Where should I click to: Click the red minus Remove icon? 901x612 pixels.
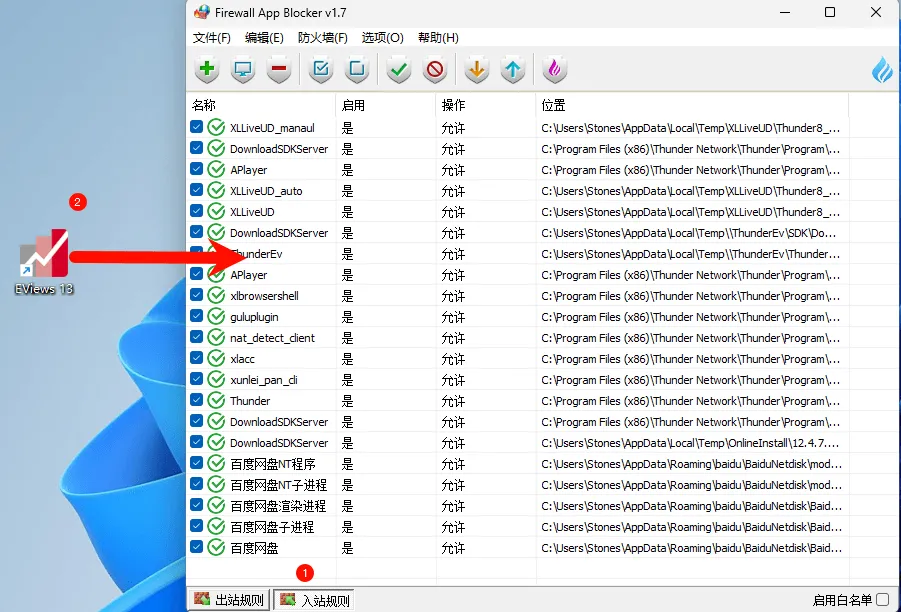279,70
